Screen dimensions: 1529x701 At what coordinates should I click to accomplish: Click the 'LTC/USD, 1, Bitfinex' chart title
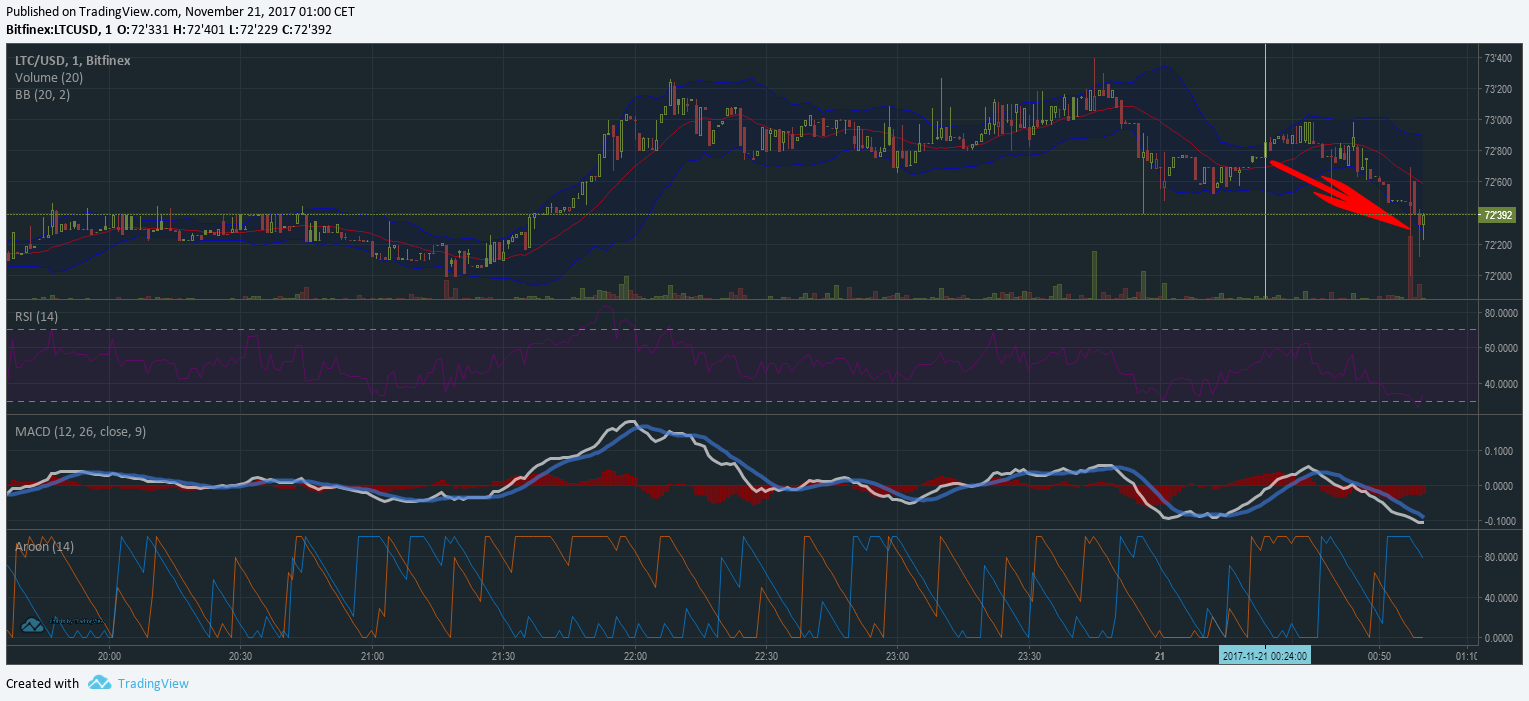(x=73, y=61)
